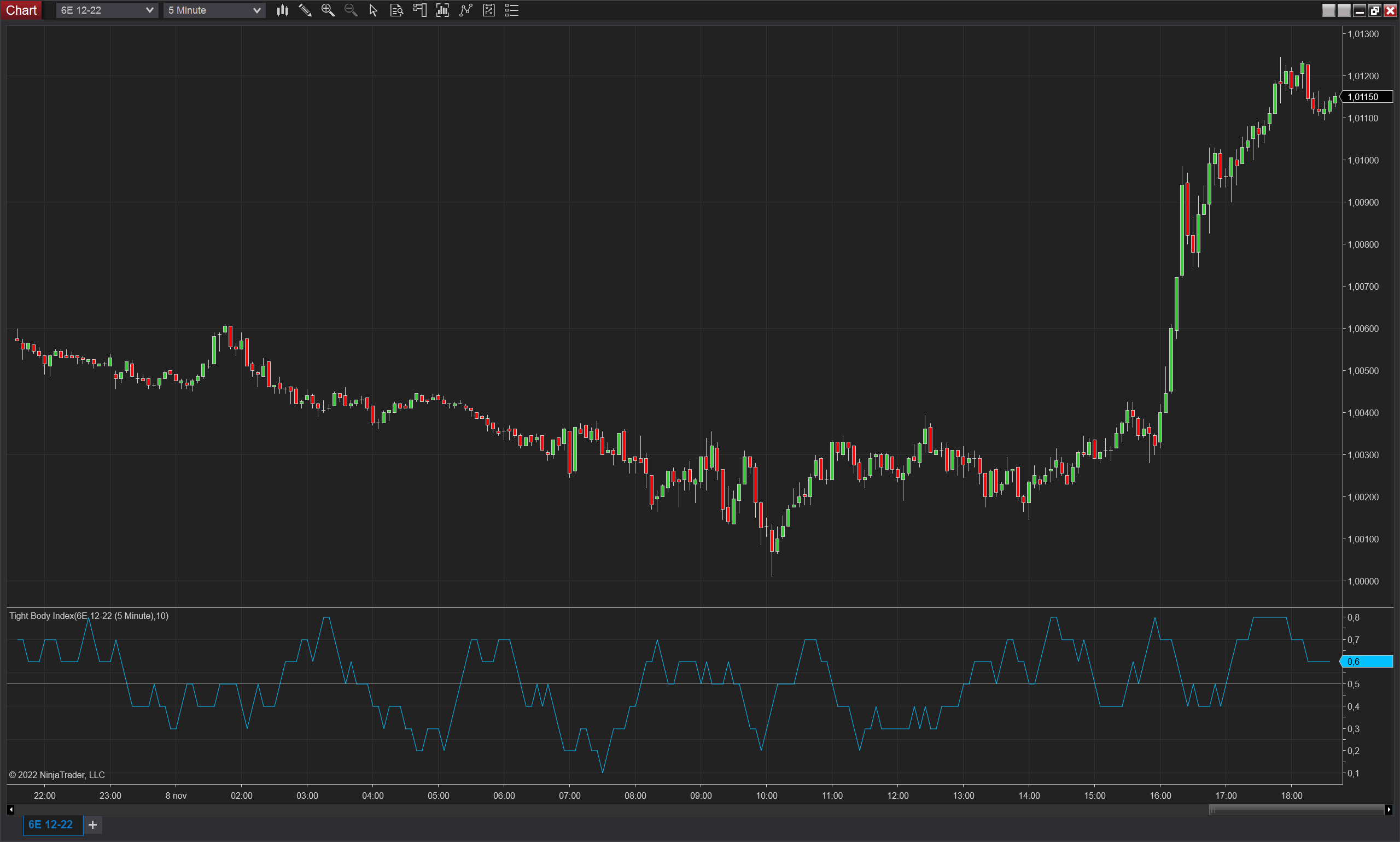The height and width of the screenshot is (842, 1400).
Task: Select the Drawing Tools pencil icon
Action: tap(305, 10)
